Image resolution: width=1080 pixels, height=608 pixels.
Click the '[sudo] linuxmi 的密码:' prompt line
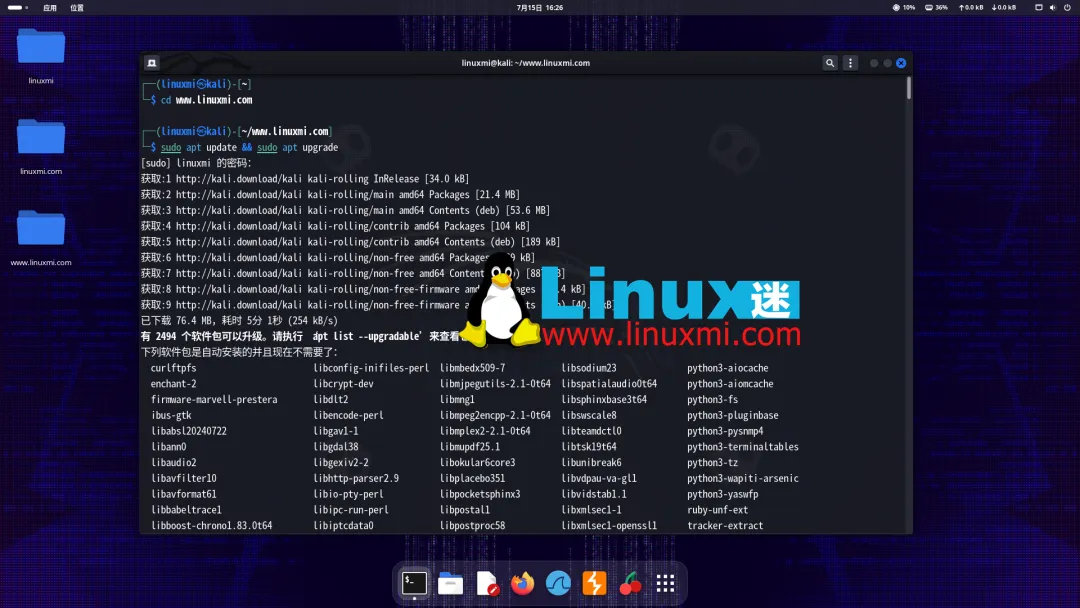coord(196,163)
